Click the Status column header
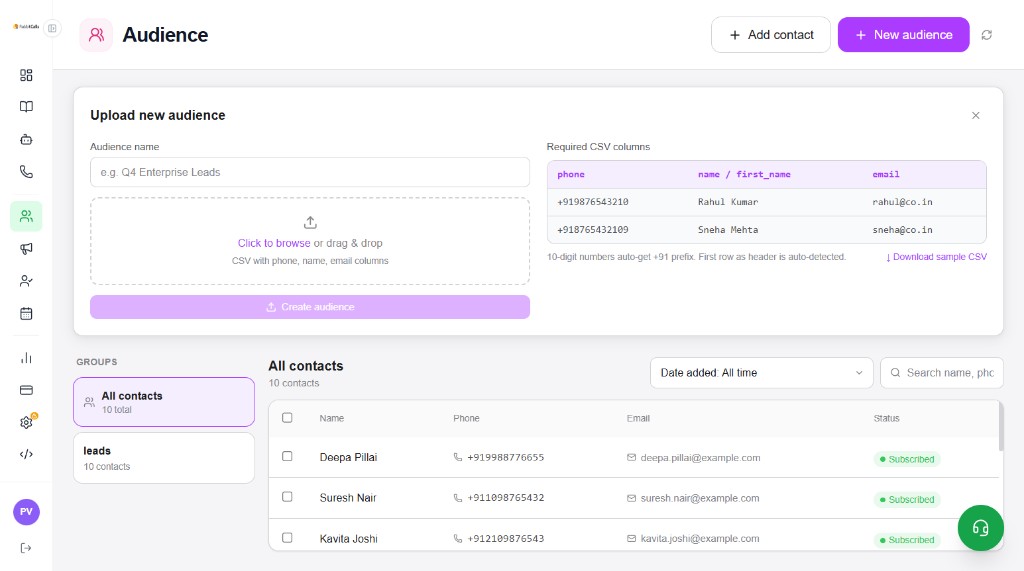Viewport: 1024px width, 571px height. [886, 418]
